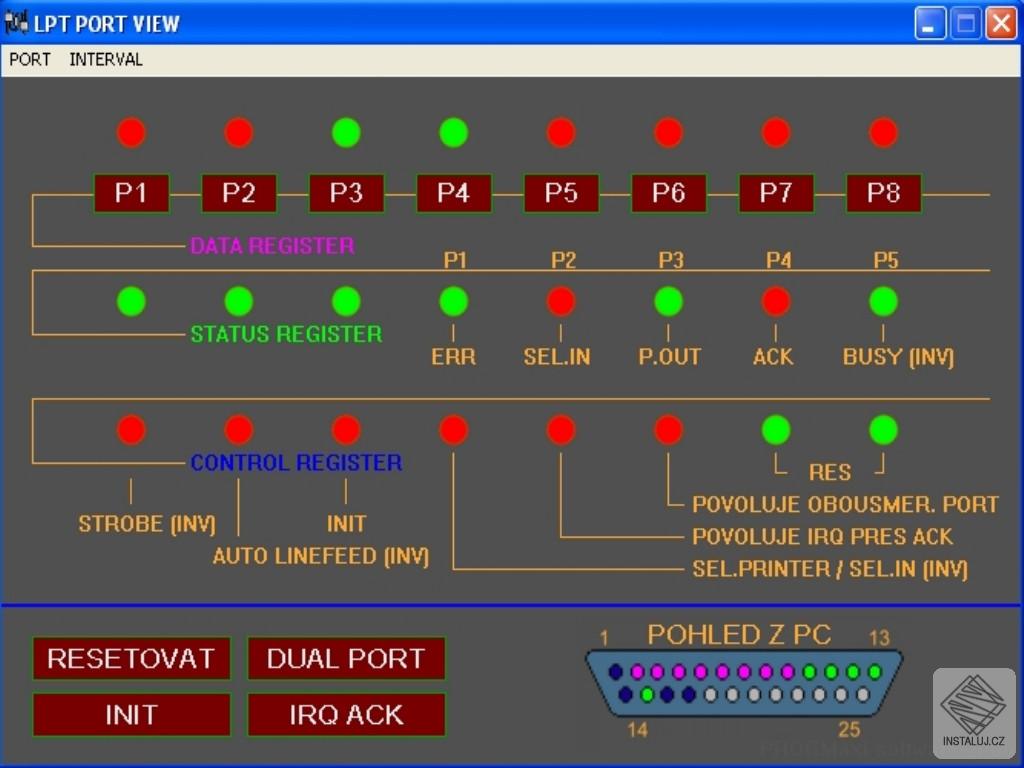This screenshot has width=1024, height=768.
Task: Click the CONTROL REGISTER label
Action: tap(296, 463)
